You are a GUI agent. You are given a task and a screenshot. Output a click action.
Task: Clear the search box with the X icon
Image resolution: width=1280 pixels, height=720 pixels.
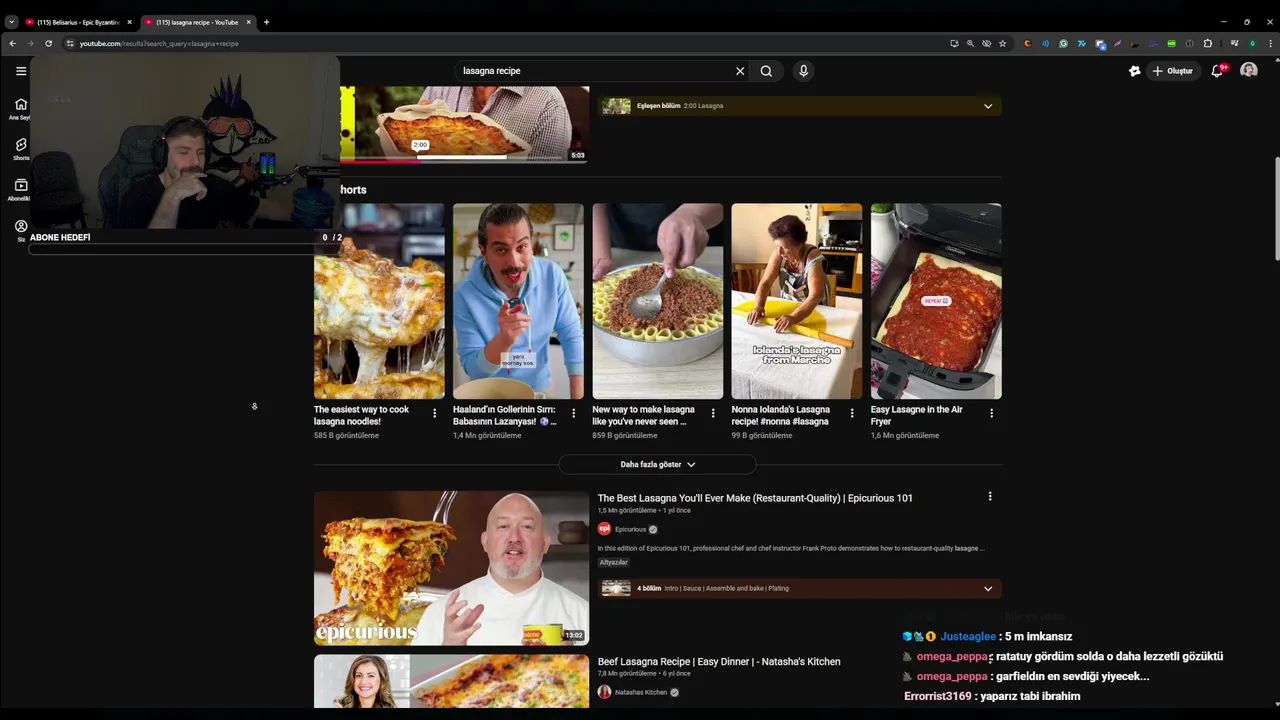pyautogui.click(x=740, y=71)
